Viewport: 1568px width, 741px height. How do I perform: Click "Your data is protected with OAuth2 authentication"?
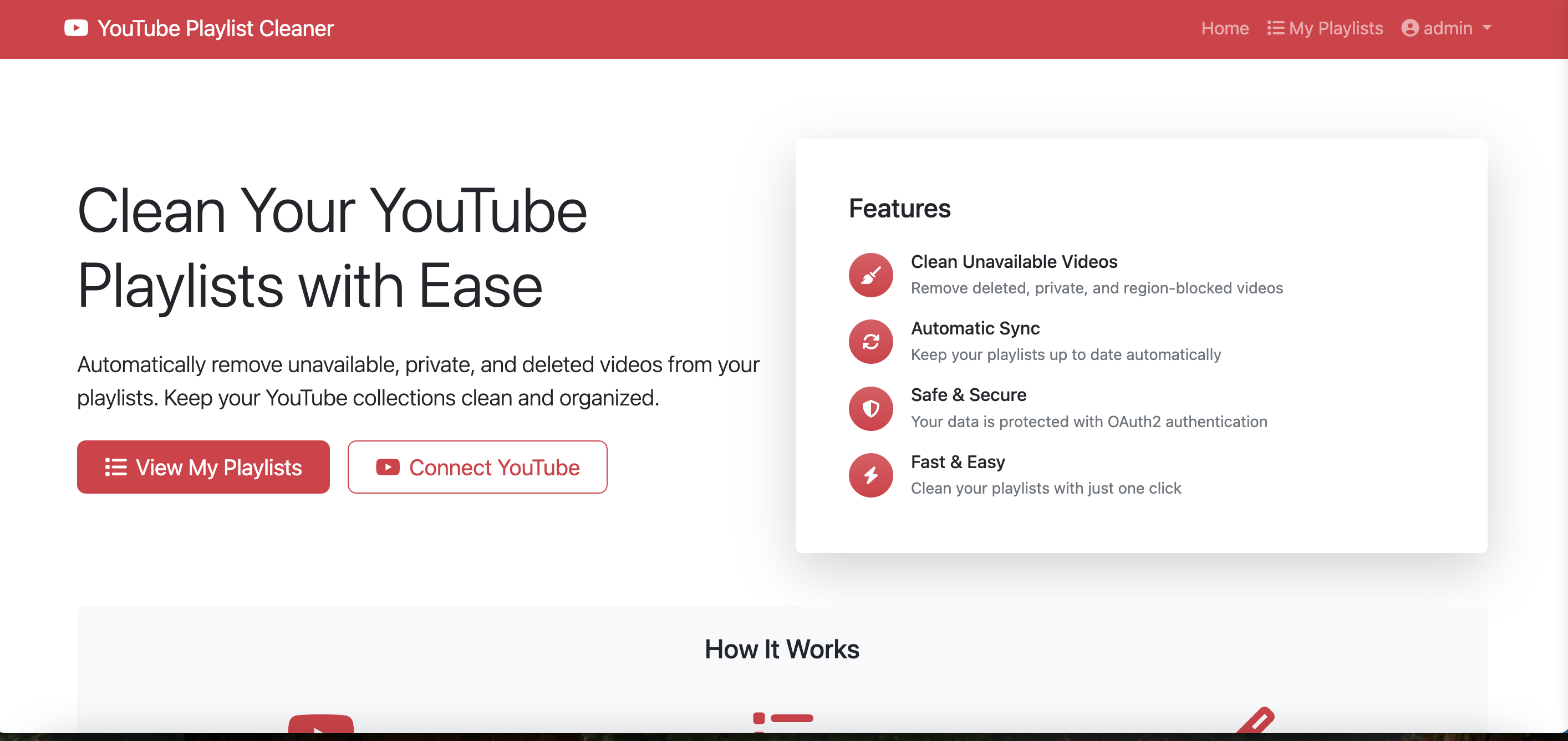pyautogui.click(x=1088, y=422)
